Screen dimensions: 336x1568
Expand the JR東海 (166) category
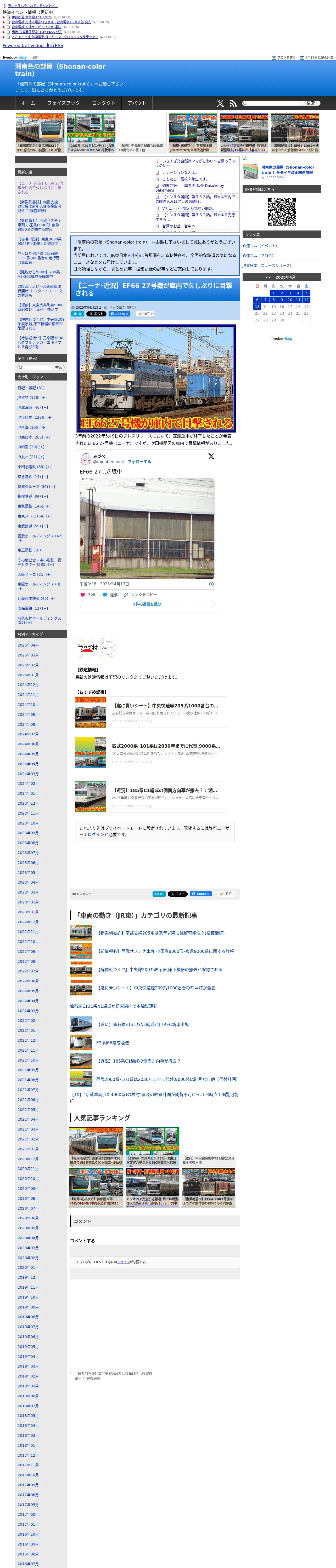pos(44,427)
